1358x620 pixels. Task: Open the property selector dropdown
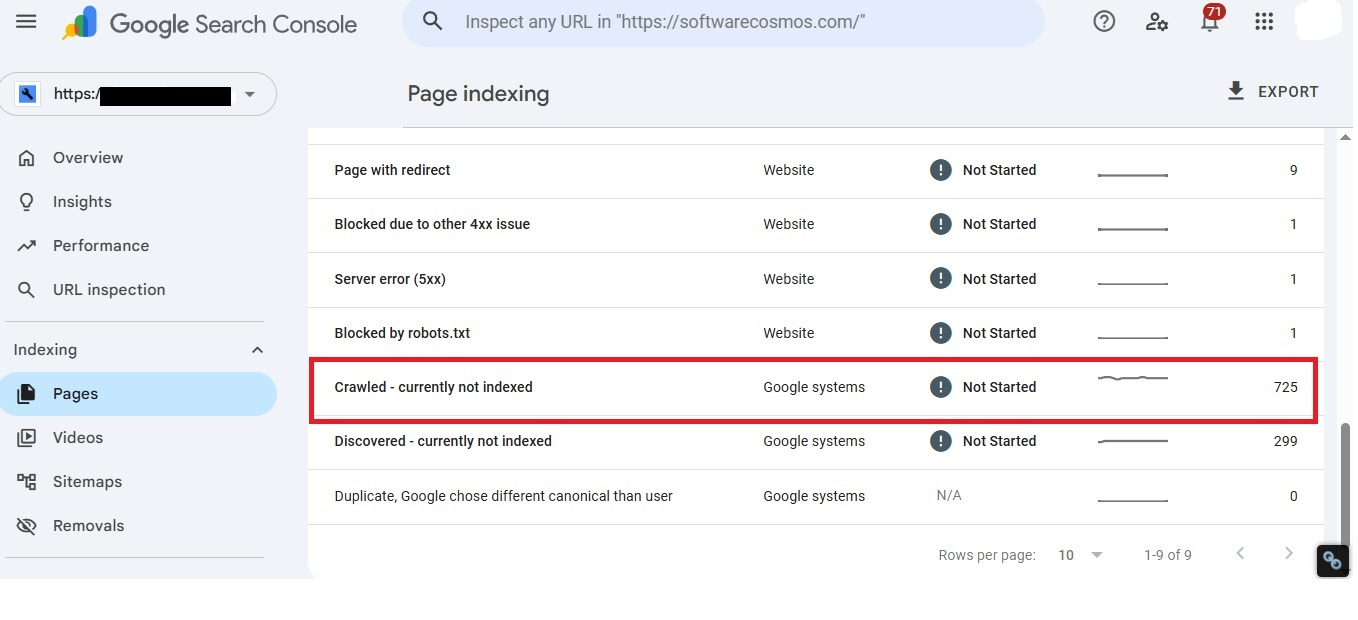click(x=138, y=94)
